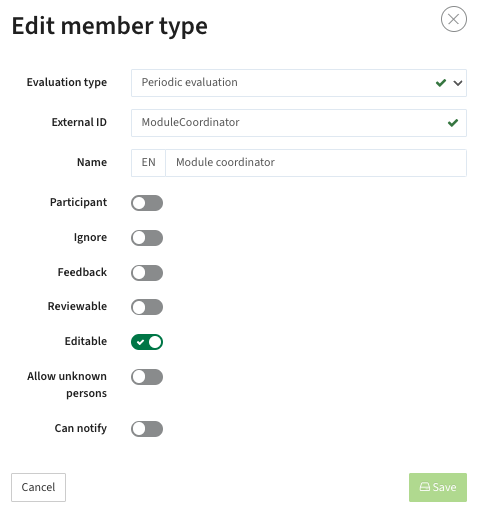Toggle Allow unknown persons on
Viewport: 478px width, 511px height.
click(147, 377)
